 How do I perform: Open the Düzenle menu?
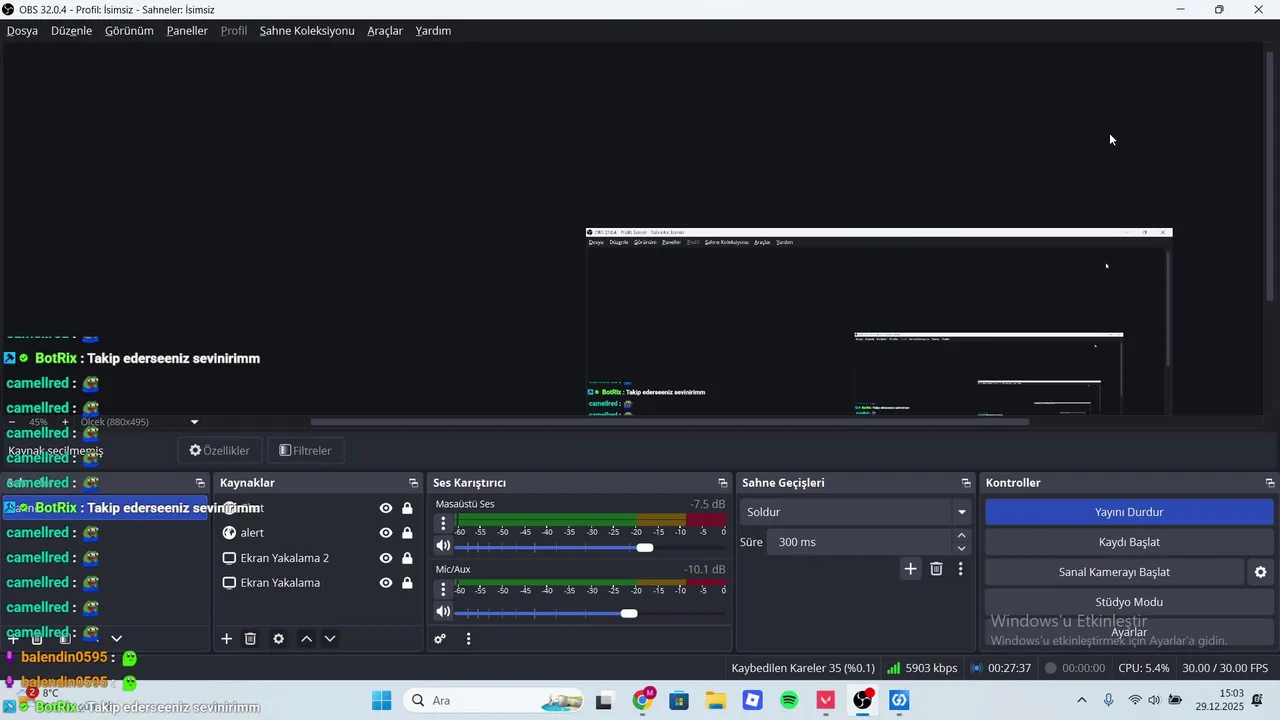[71, 31]
